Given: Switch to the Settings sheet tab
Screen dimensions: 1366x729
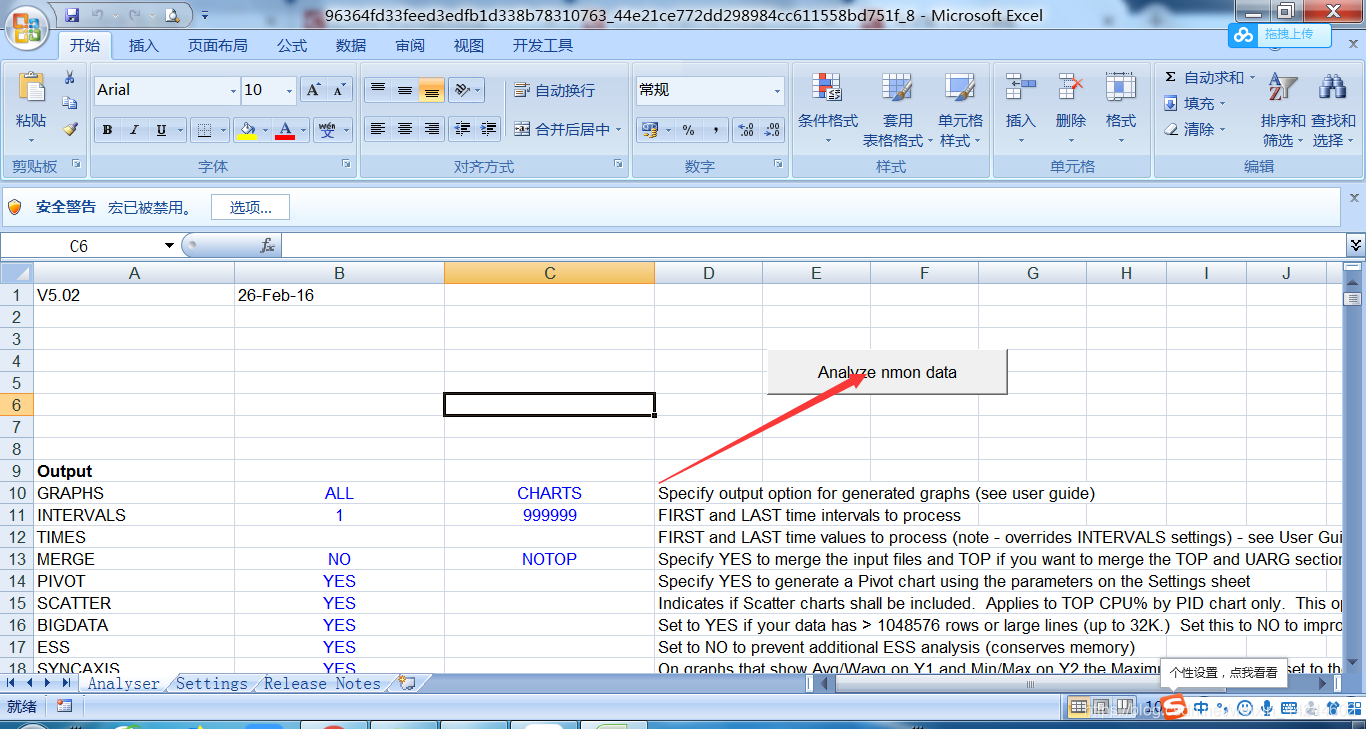Looking at the screenshot, I should click(211, 683).
